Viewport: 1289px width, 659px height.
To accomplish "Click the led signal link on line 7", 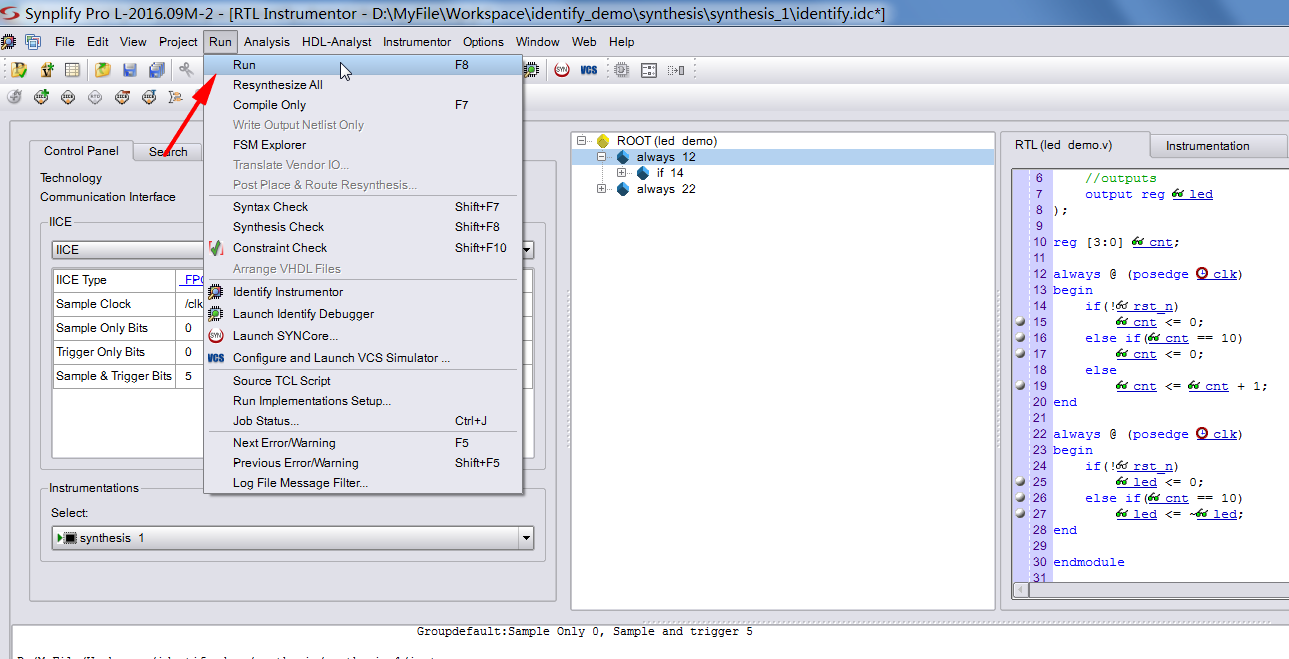I will (1201, 194).
